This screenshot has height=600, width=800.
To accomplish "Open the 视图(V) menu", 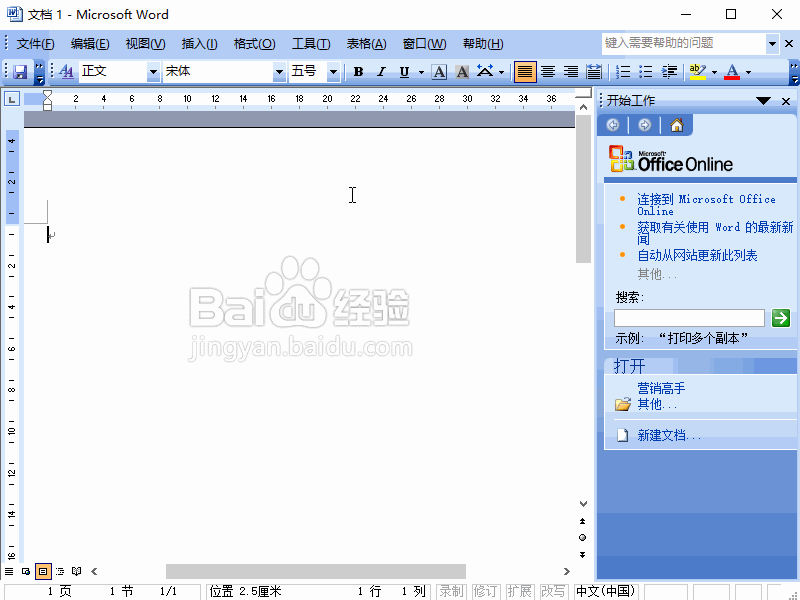I will click(145, 44).
